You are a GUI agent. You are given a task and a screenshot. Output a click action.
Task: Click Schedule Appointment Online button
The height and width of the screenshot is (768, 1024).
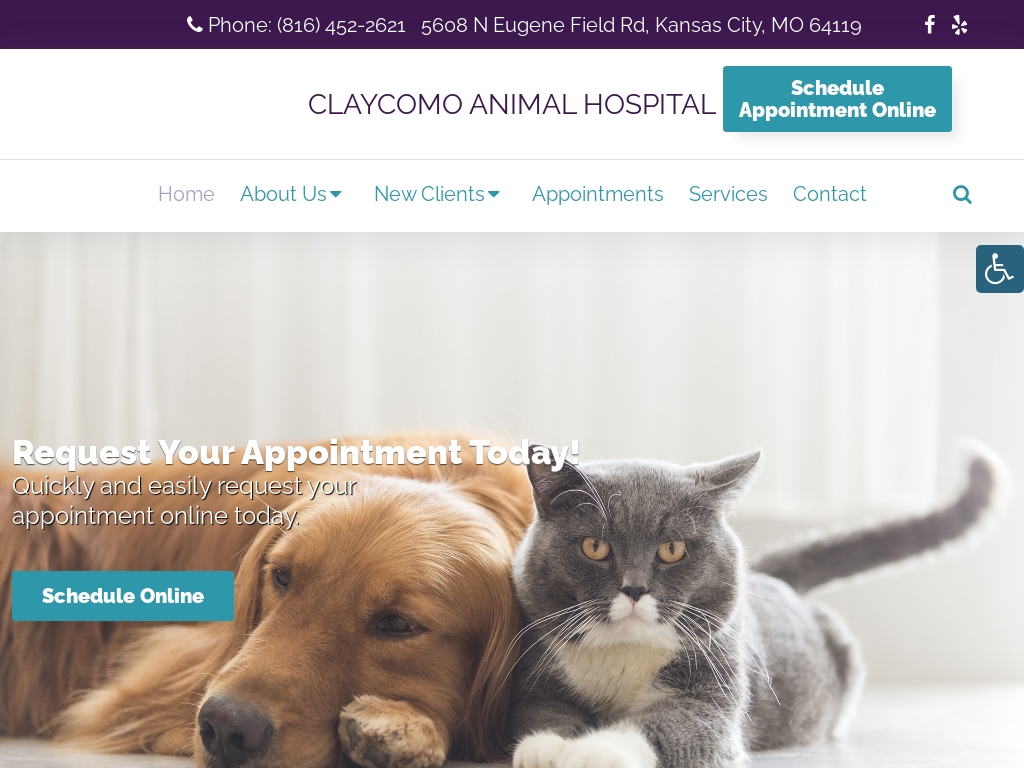pyautogui.click(x=837, y=99)
